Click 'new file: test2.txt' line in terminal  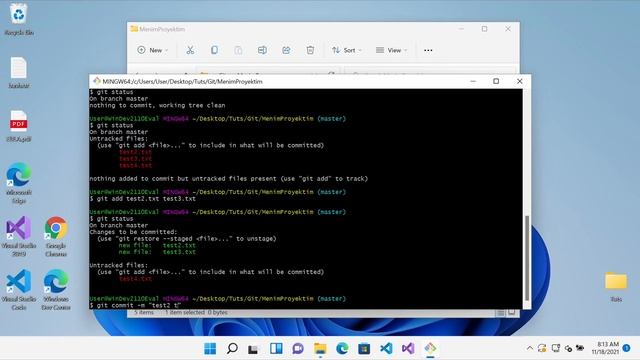(157, 245)
